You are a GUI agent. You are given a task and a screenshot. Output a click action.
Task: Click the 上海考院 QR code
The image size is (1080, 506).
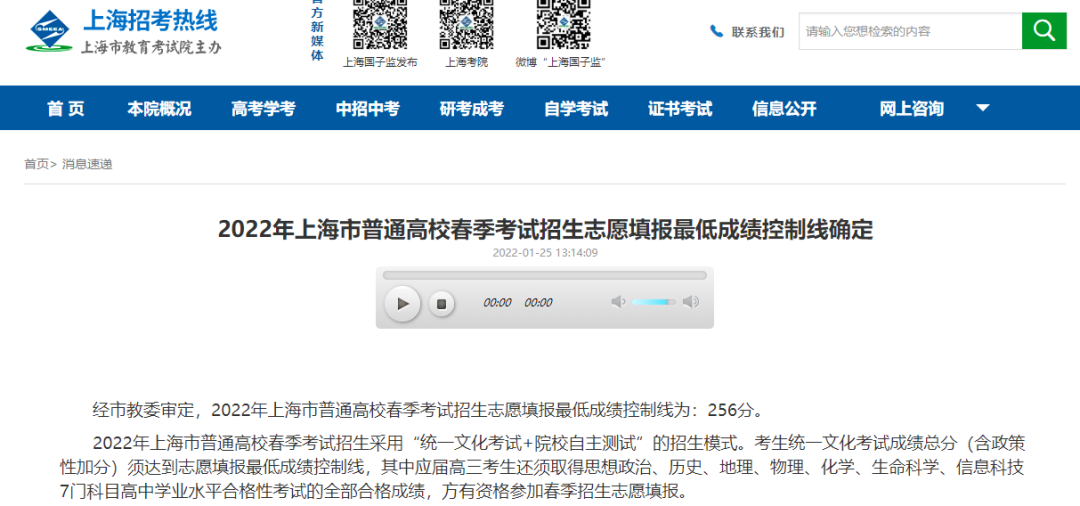coord(466,24)
